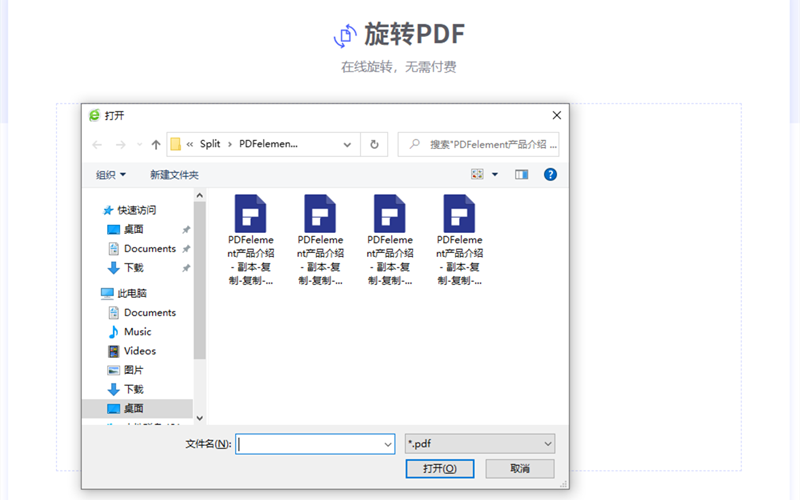
Task: Open the *.pdf file type dropdown
Action: pos(480,443)
